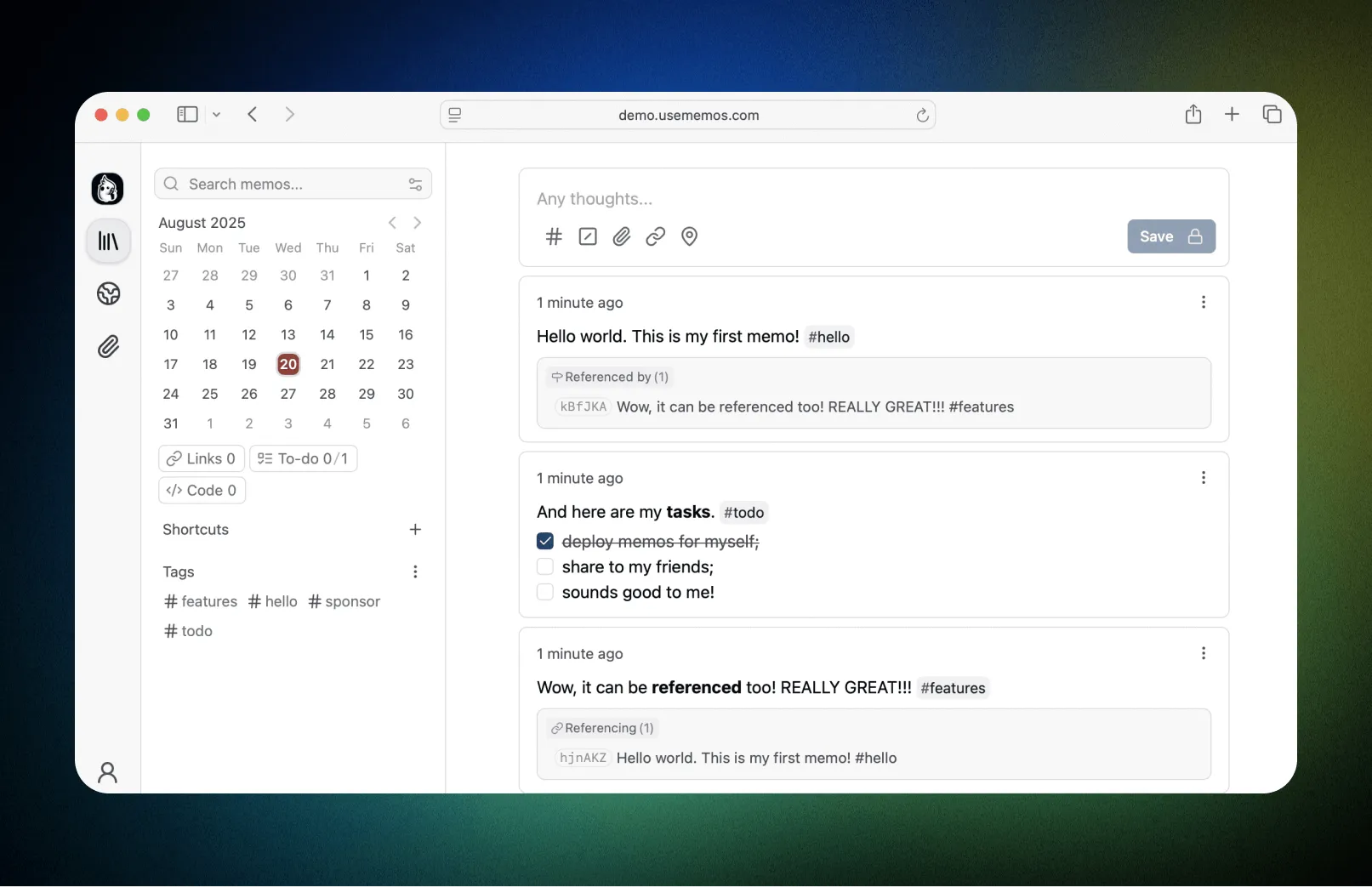
Task: Insert a checkbox with the editor icon
Action: 588,236
